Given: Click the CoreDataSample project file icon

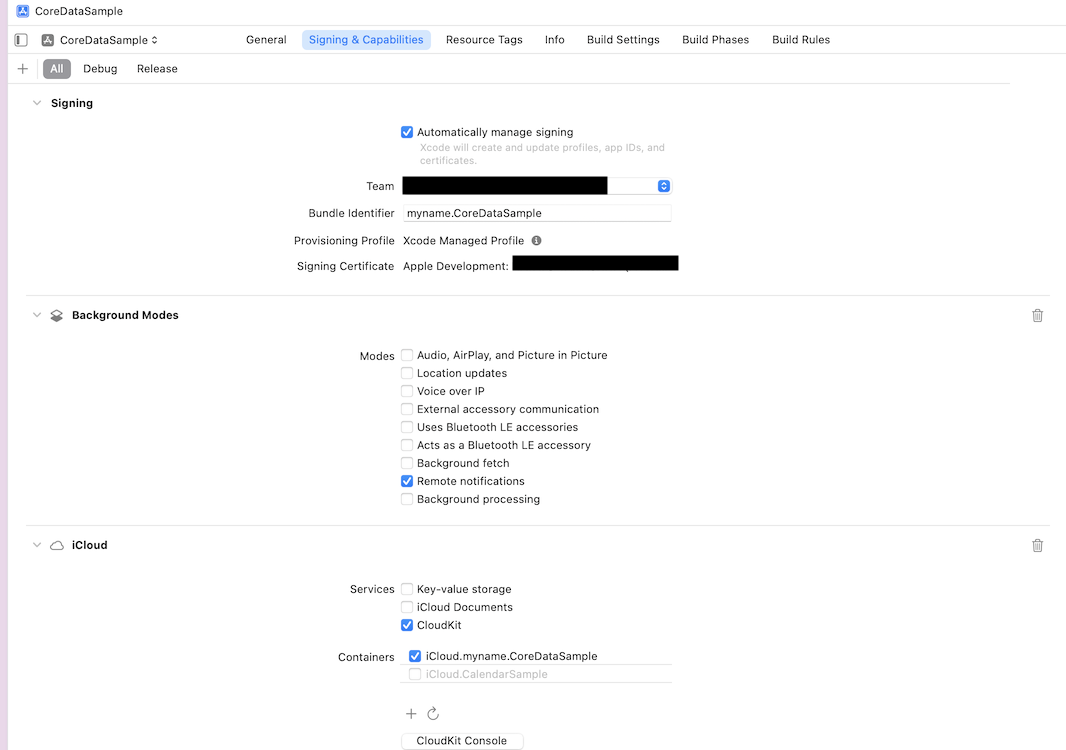Looking at the screenshot, I should point(23,11).
